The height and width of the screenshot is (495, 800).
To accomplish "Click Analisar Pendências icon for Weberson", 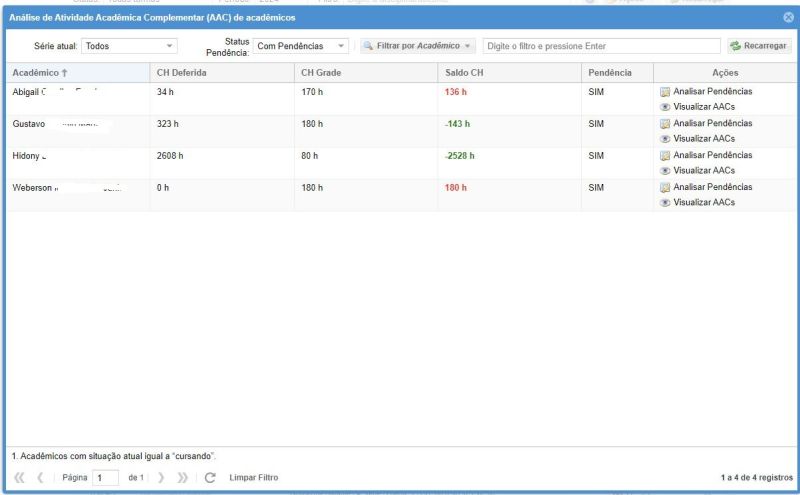I will tap(665, 188).
